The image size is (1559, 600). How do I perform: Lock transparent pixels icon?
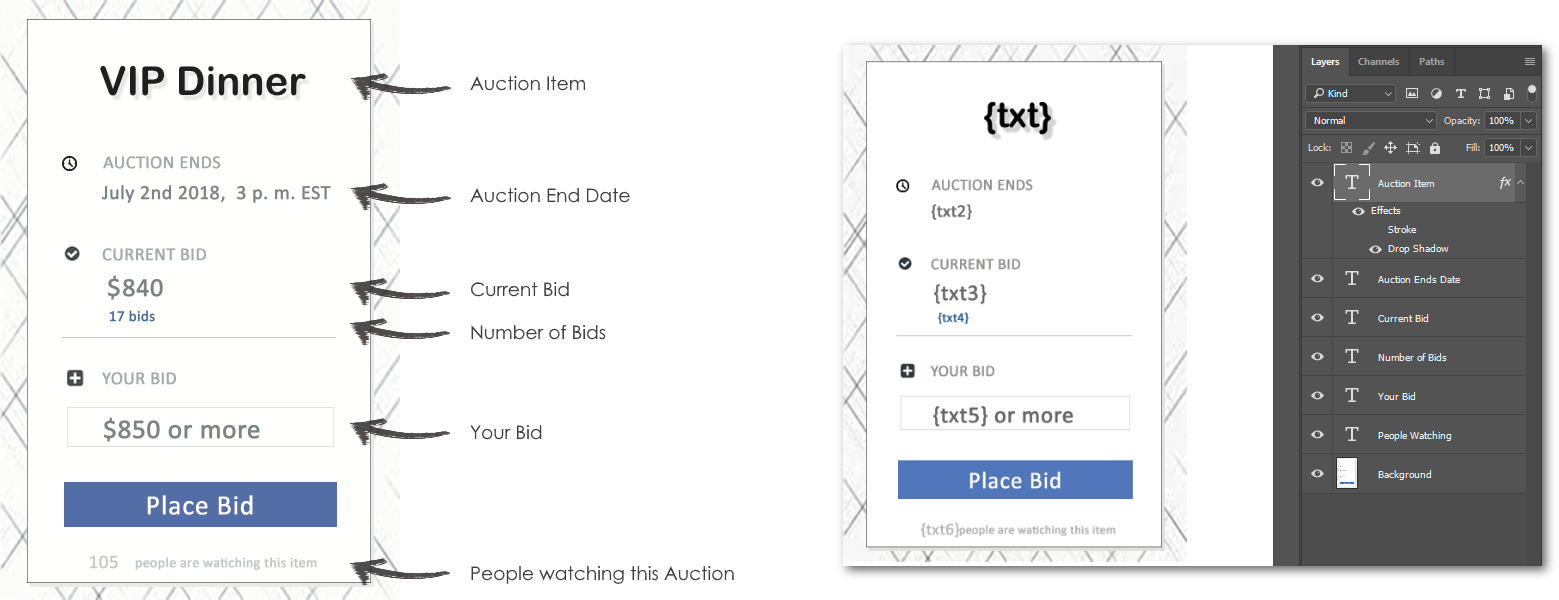[1346, 148]
